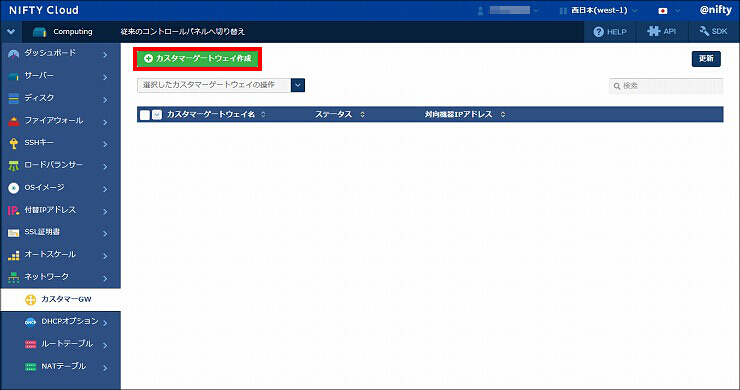Open SSHキー menu item
This screenshot has width=740, height=390.
pyautogui.click(x=60, y=143)
